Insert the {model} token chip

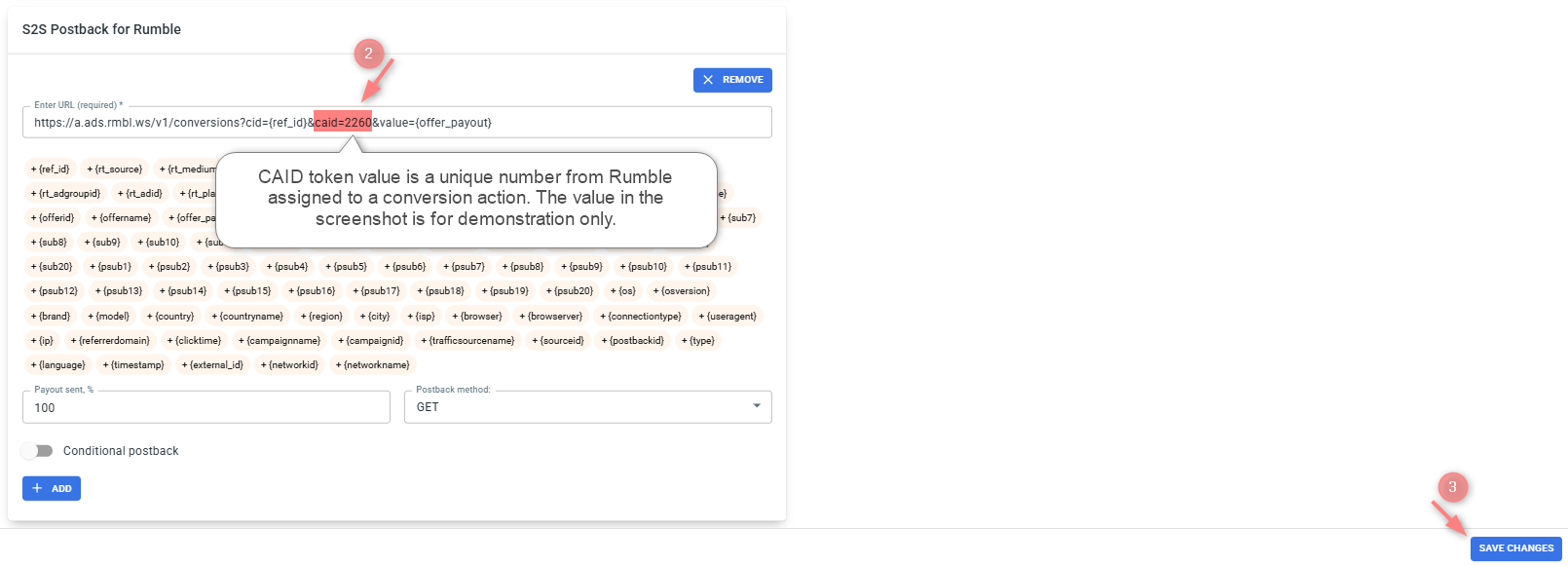coord(109,317)
